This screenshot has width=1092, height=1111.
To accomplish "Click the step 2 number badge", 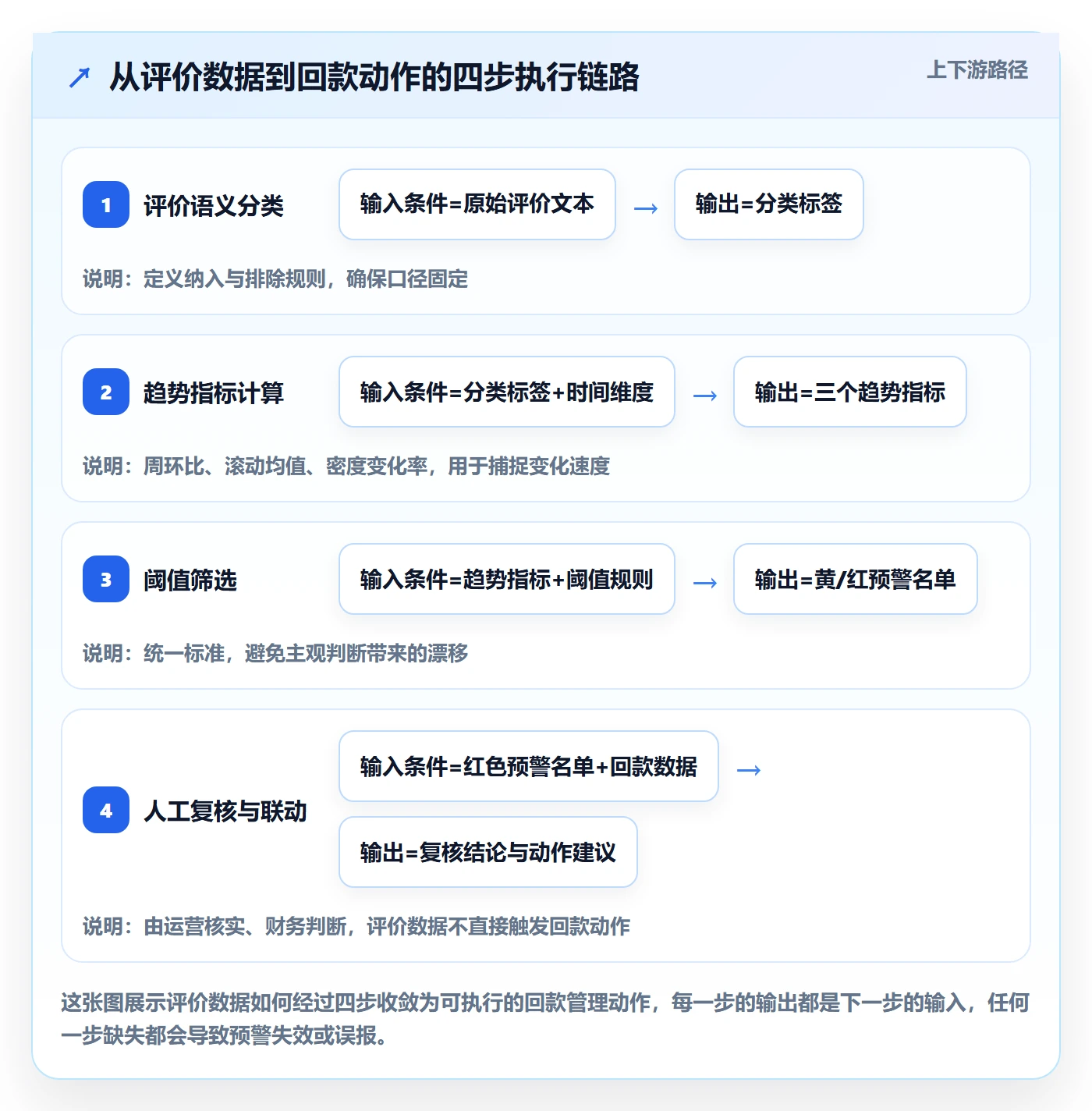I will pos(106,392).
